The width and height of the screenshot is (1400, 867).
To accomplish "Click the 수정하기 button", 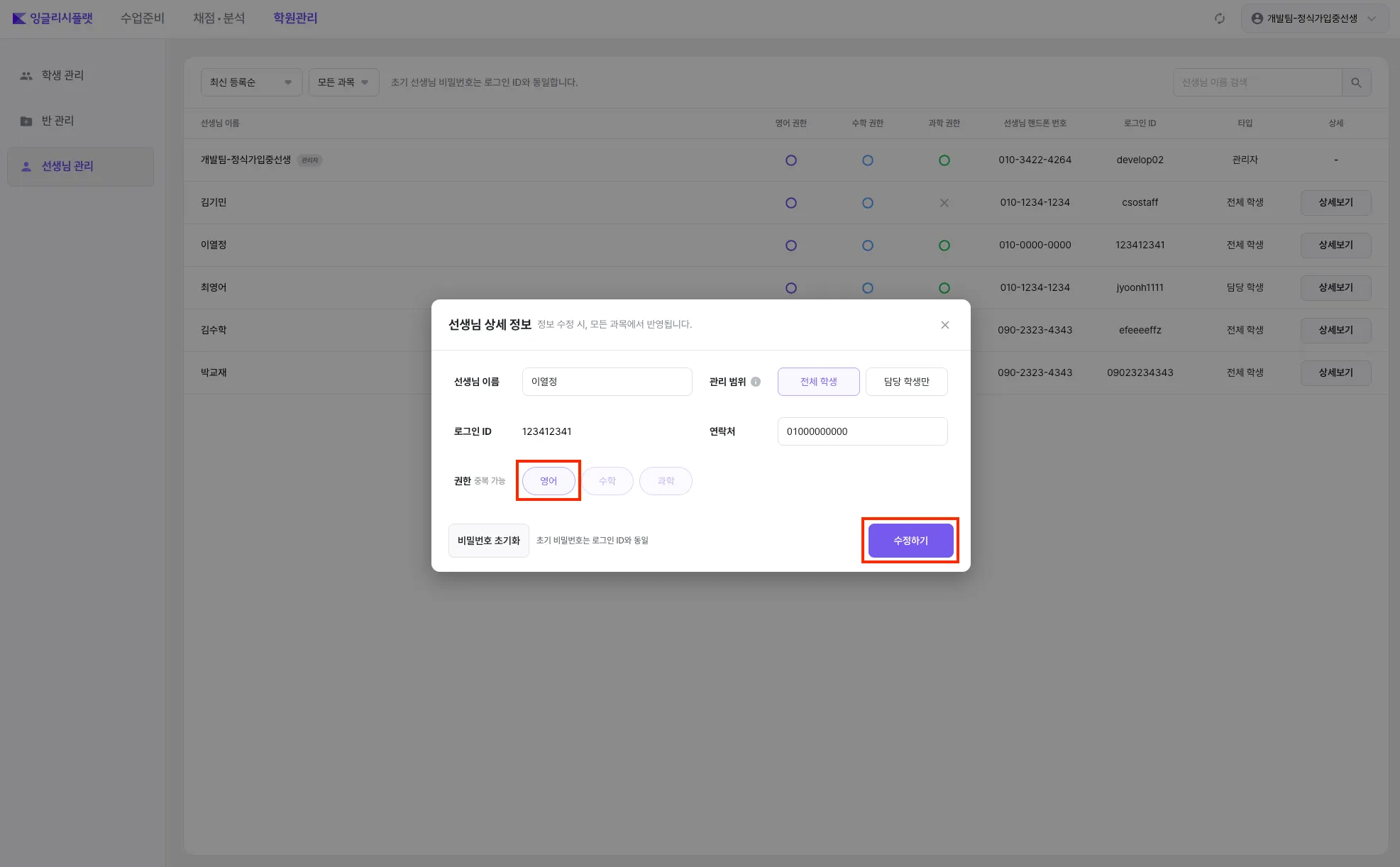I will (910, 541).
